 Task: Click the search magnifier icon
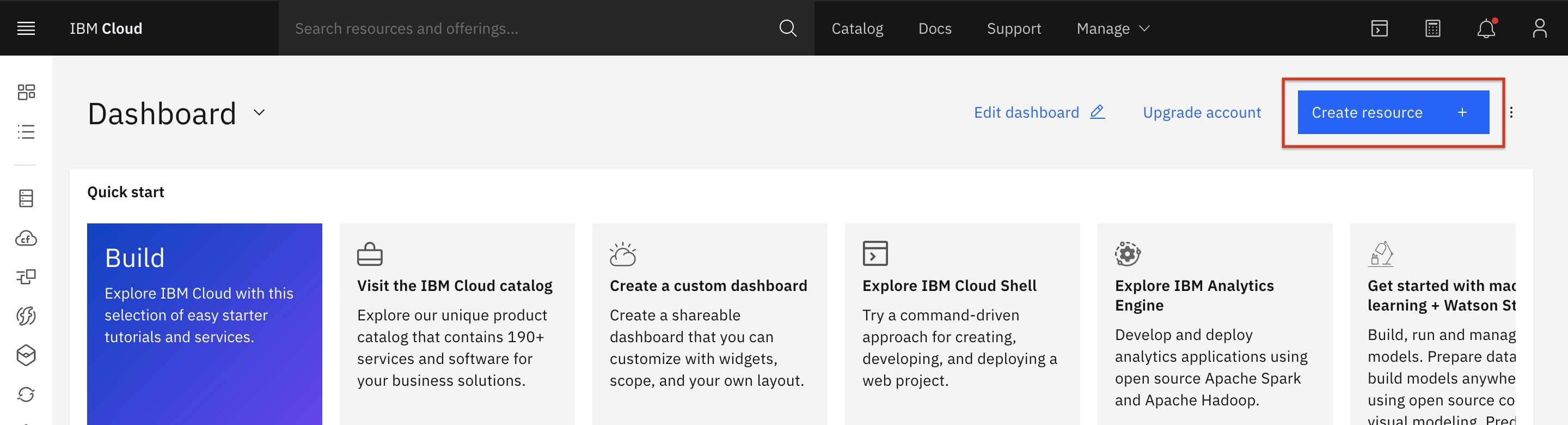click(788, 29)
